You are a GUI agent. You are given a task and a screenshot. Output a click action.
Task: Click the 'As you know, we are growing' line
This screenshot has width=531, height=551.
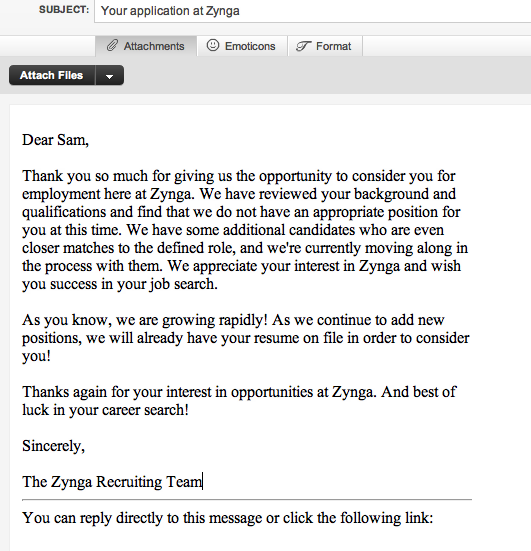(233, 320)
